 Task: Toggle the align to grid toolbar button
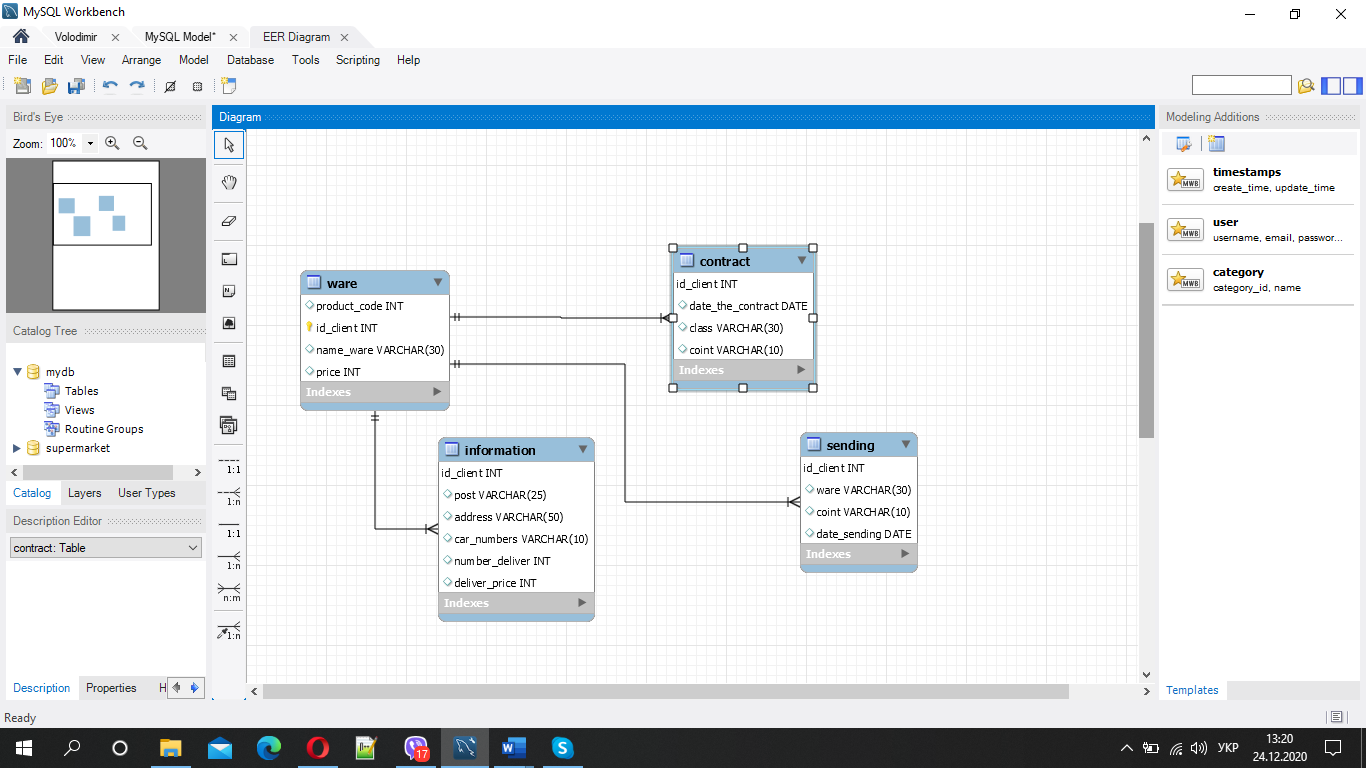click(197, 86)
